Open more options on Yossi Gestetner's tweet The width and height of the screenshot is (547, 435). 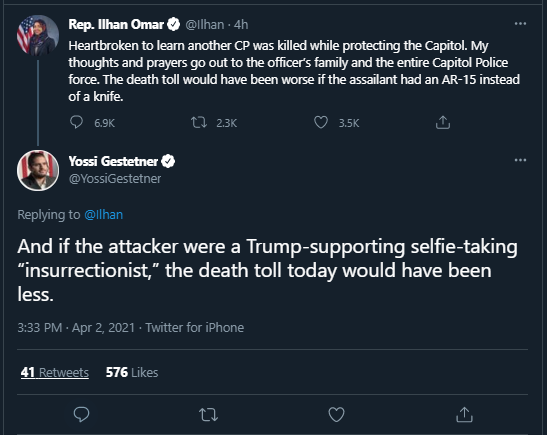[520, 160]
